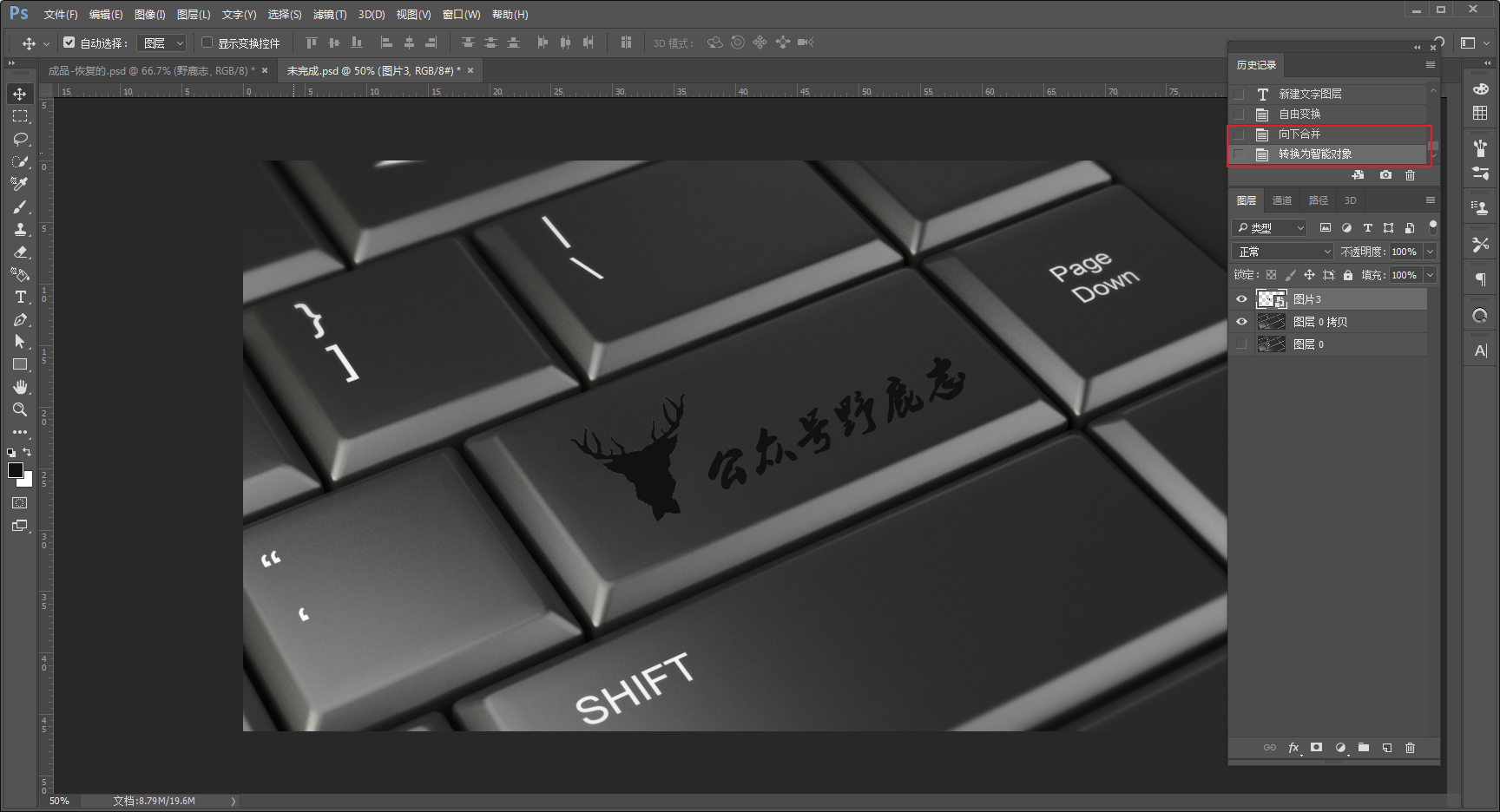Lock all with padlock icon

[x=1348, y=275]
